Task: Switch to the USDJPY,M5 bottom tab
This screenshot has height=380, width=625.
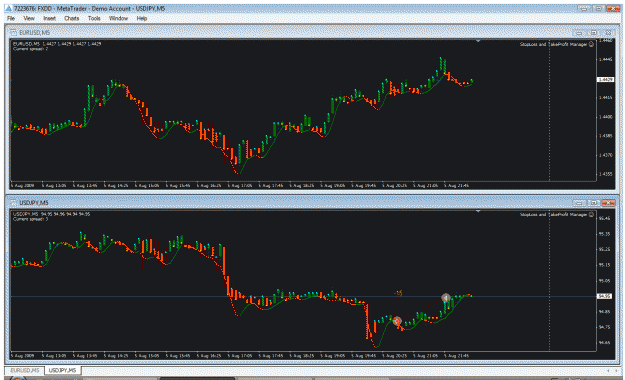Action: pos(62,370)
